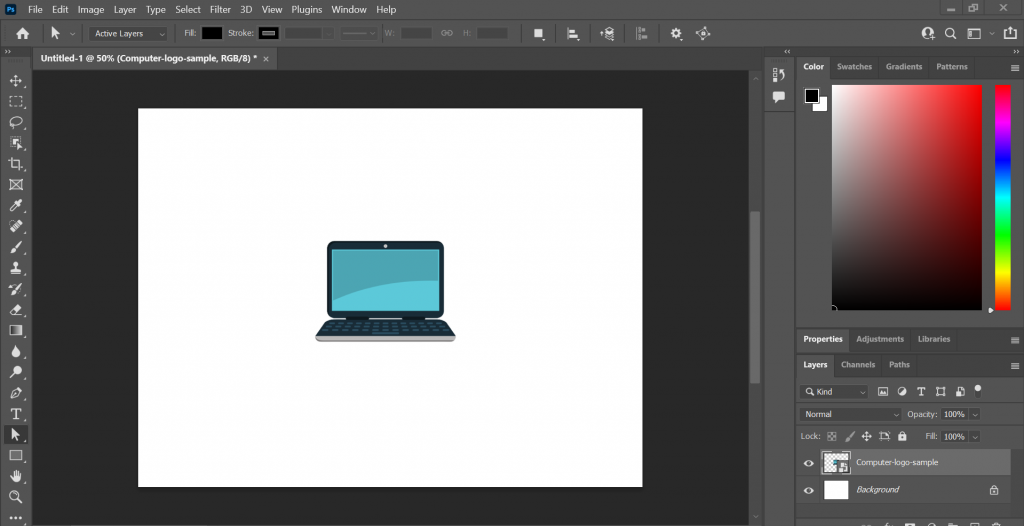The image size is (1024, 526).
Task: Select the Hand tool
Action: point(16,476)
